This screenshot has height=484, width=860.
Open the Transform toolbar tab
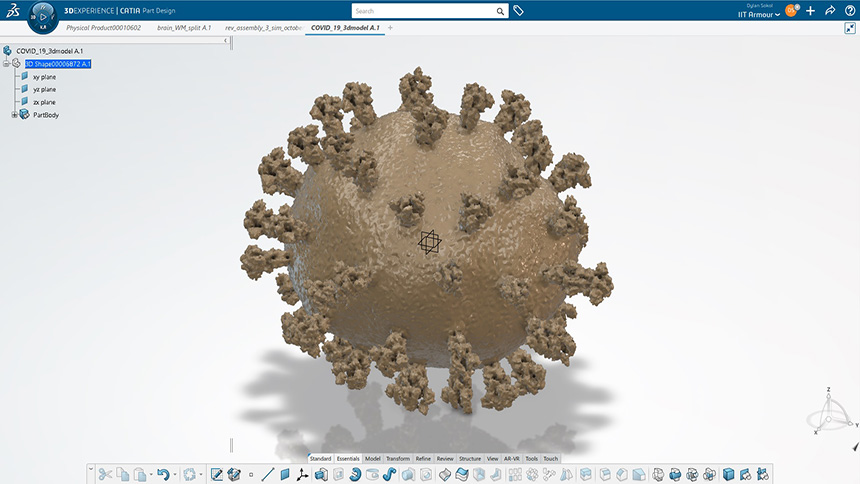(397, 459)
